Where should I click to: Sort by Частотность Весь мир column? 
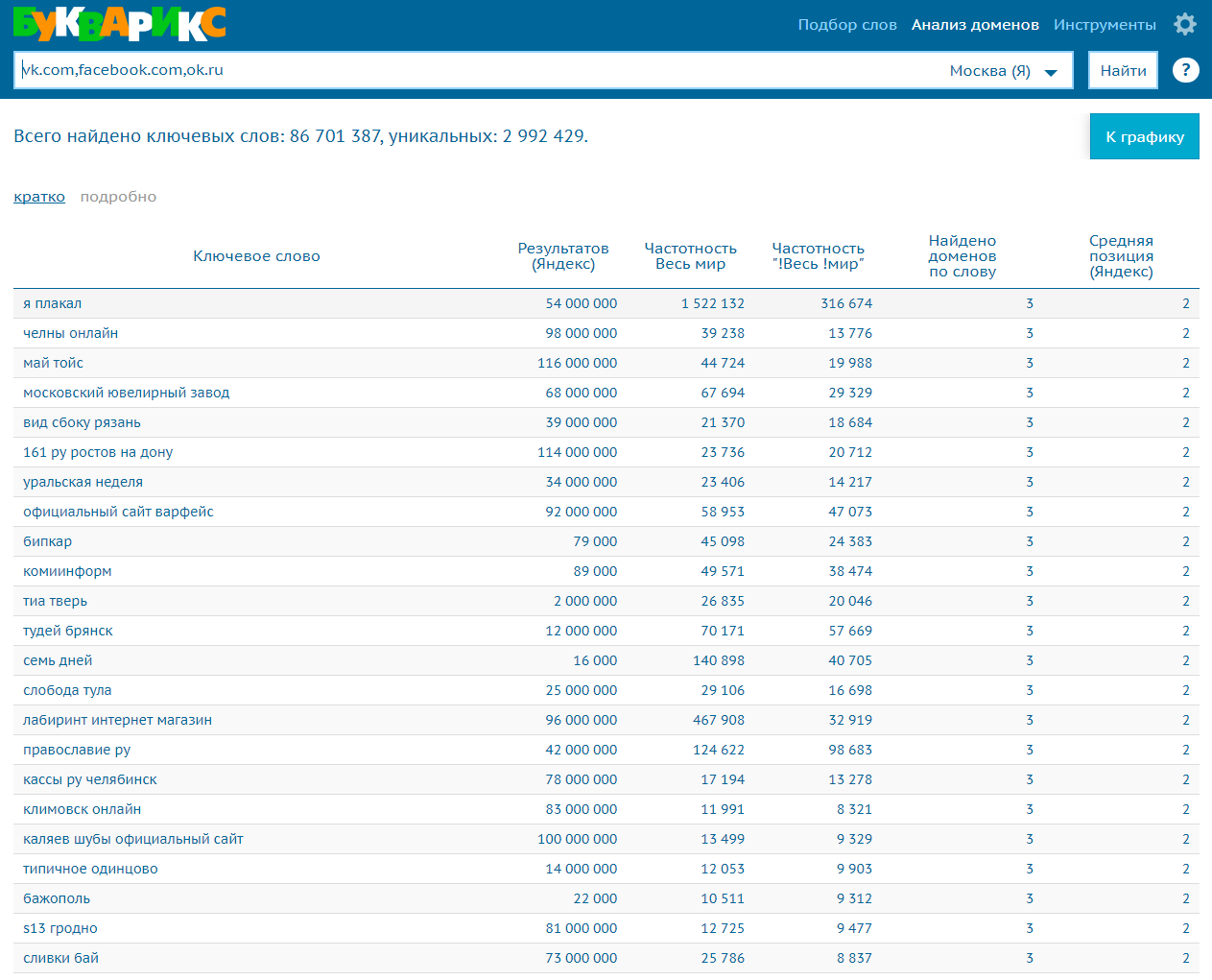pos(690,256)
